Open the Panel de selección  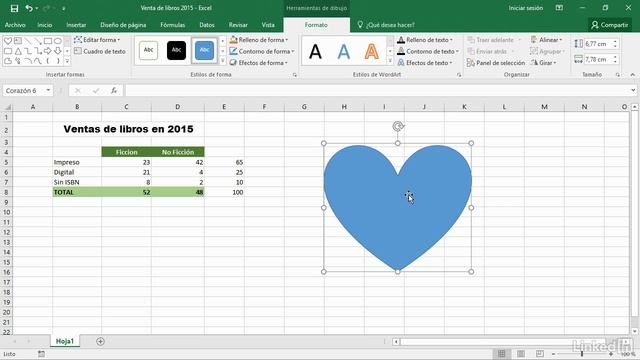[x=496, y=63]
